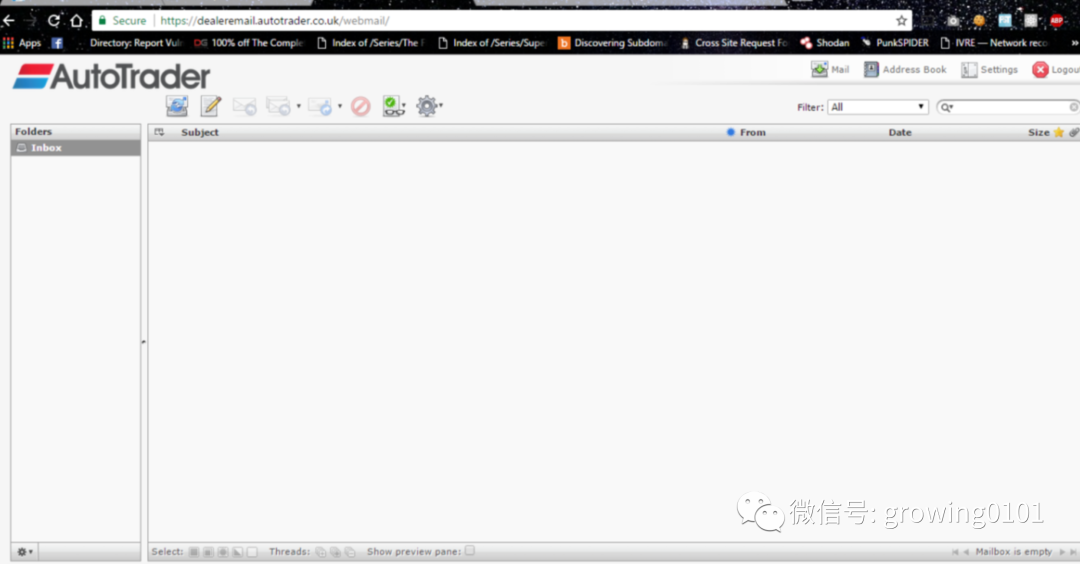The width and height of the screenshot is (1080, 564).
Task: Select the Inbox folder
Action: point(76,148)
